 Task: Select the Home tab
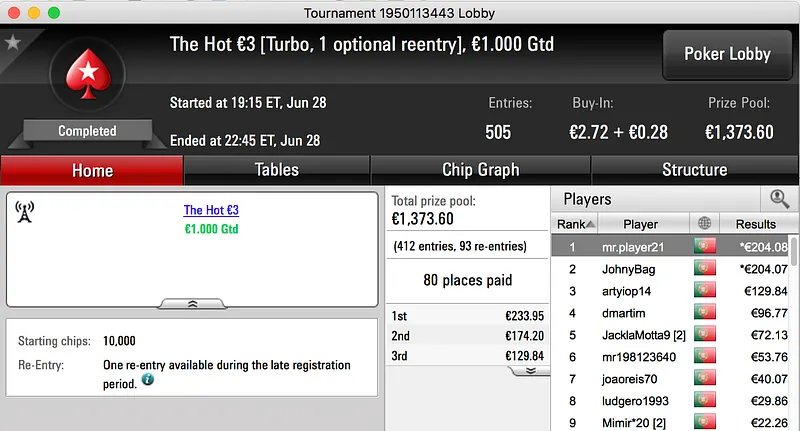(x=92, y=170)
